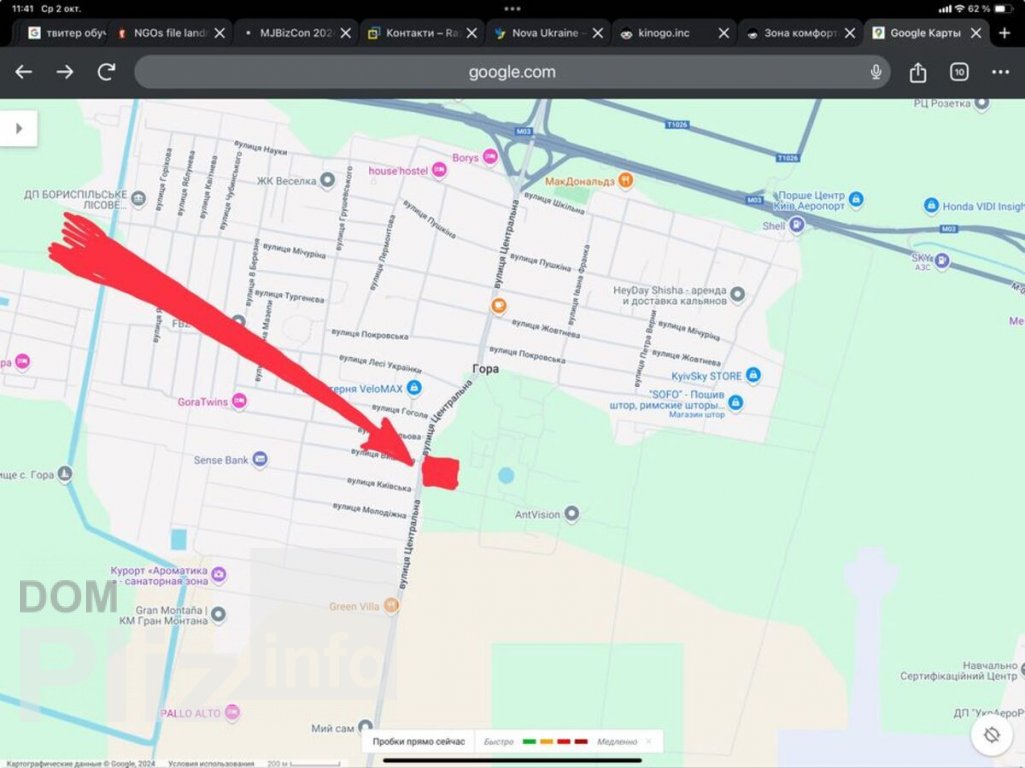Open the share sheet icon
The image size is (1025, 768).
(918, 72)
